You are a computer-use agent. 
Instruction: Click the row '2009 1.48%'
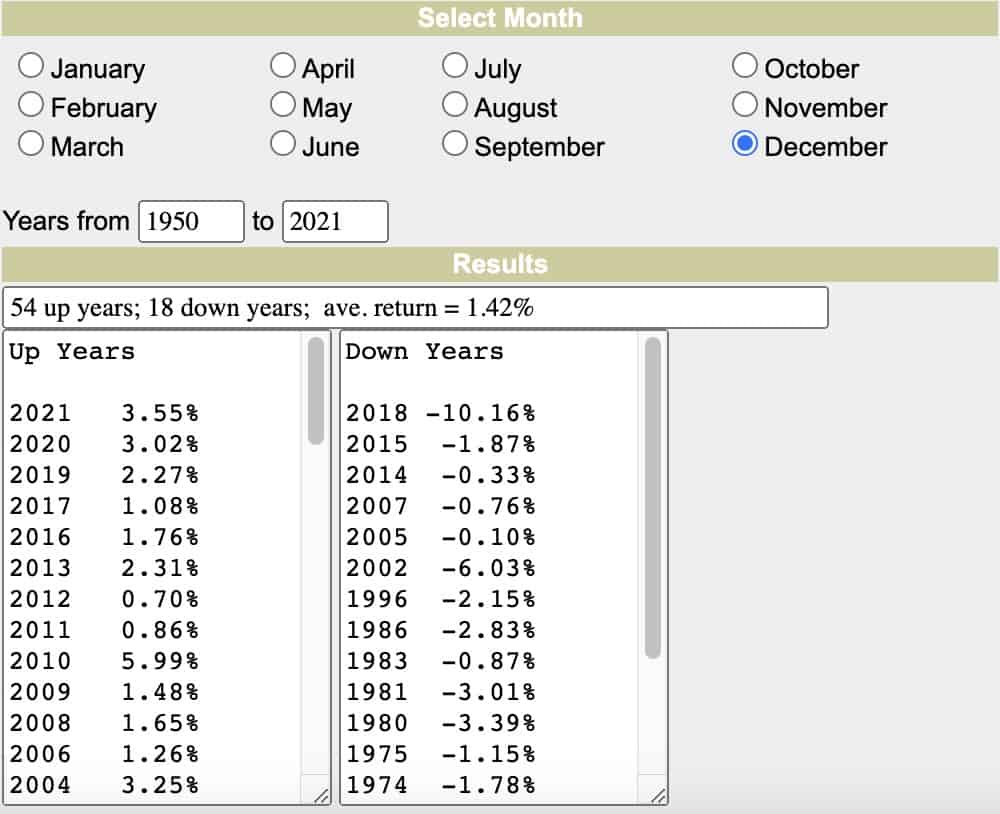tap(104, 692)
